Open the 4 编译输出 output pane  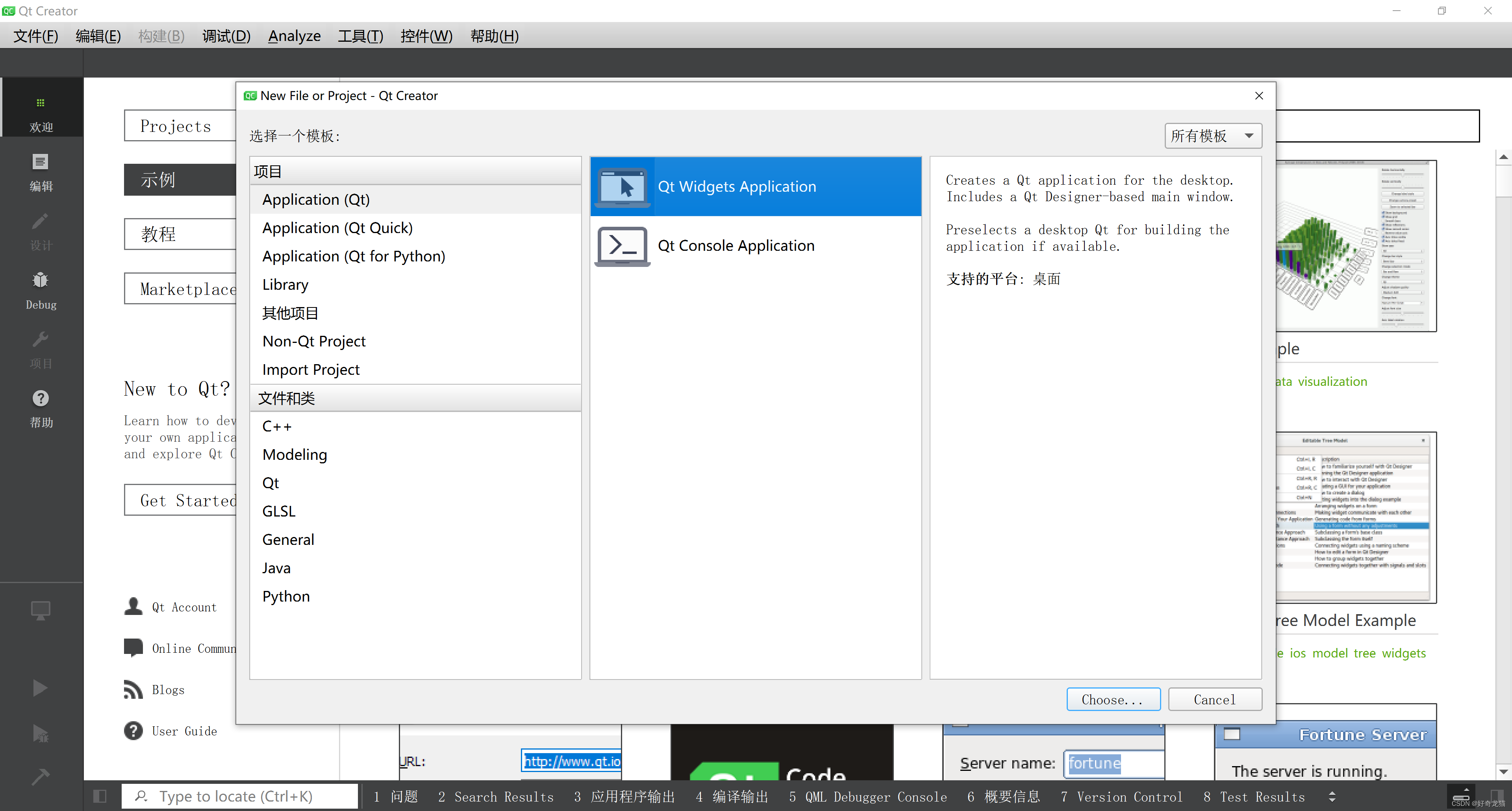pos(731,796)
